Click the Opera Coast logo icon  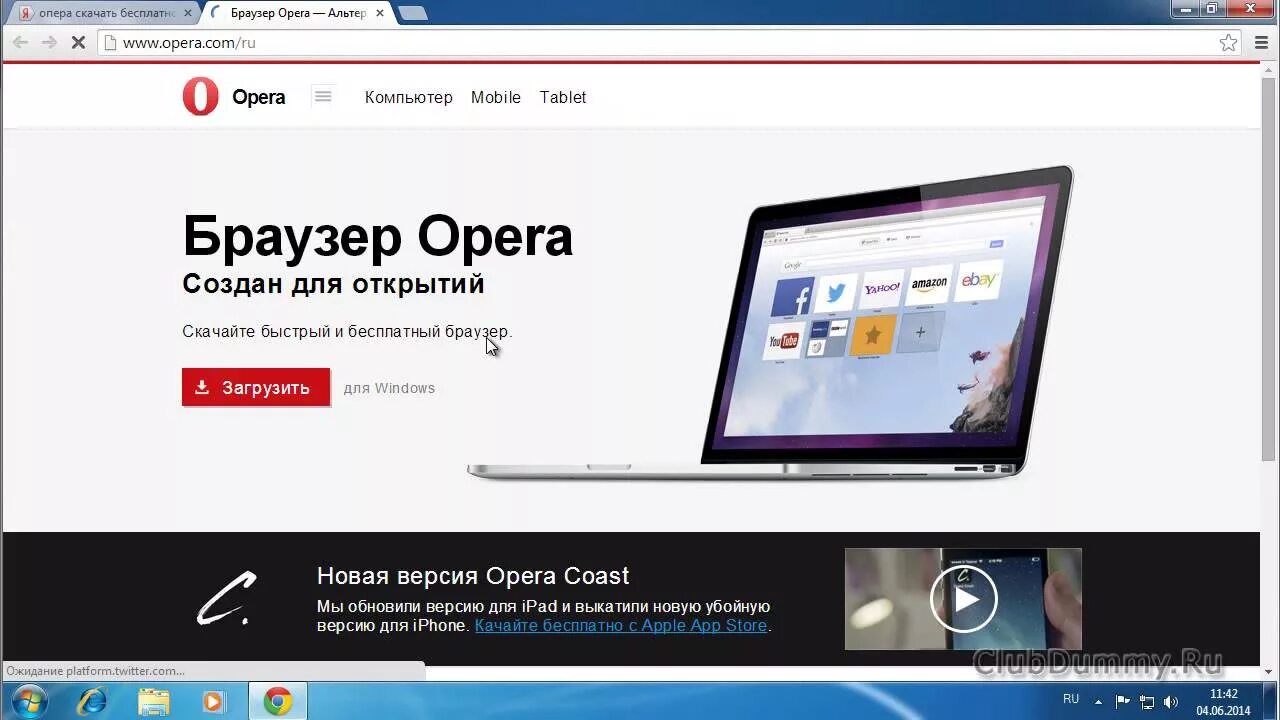[227, 598]
